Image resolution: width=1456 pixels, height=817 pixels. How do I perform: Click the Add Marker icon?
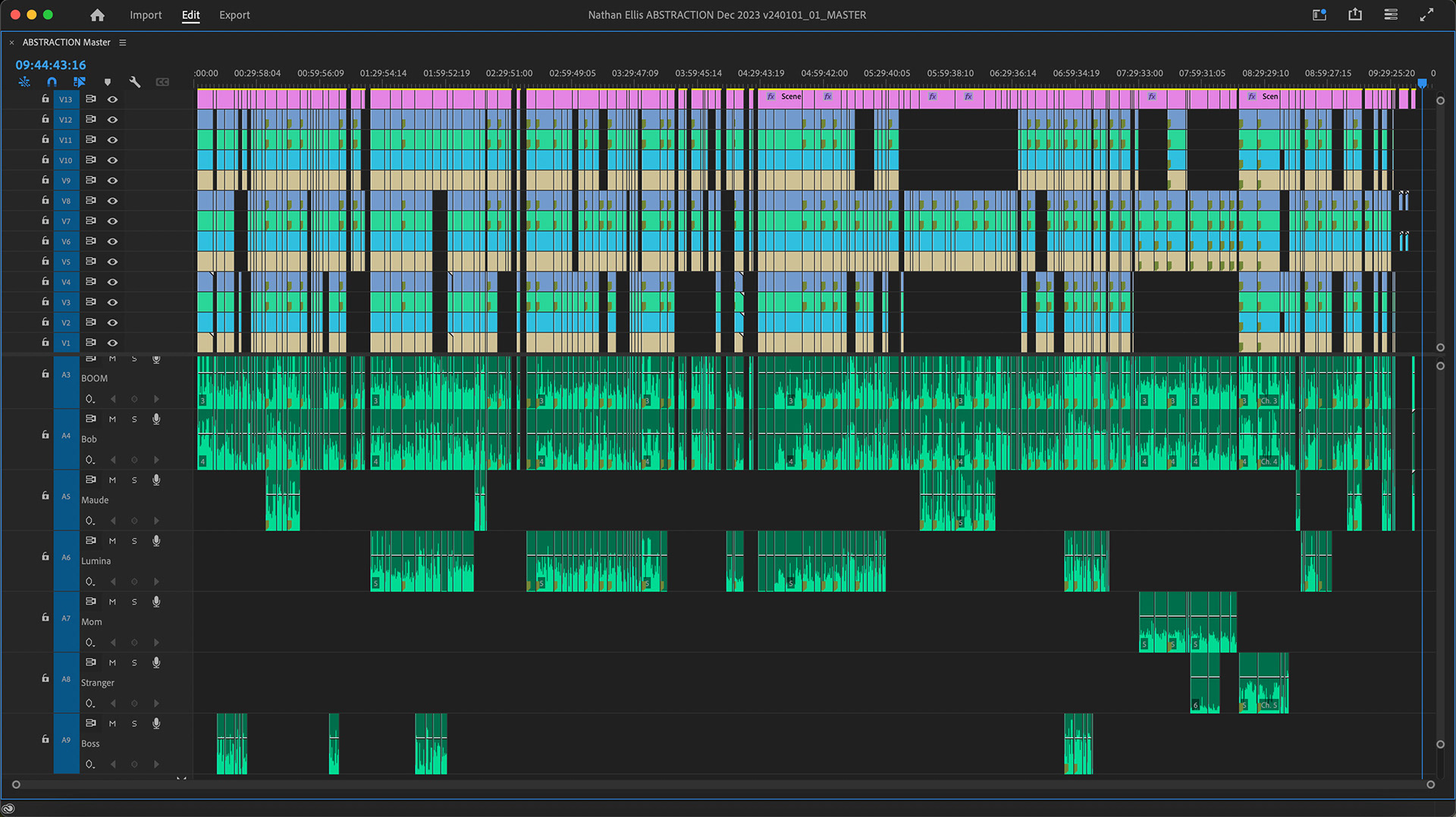coord(107,82)
